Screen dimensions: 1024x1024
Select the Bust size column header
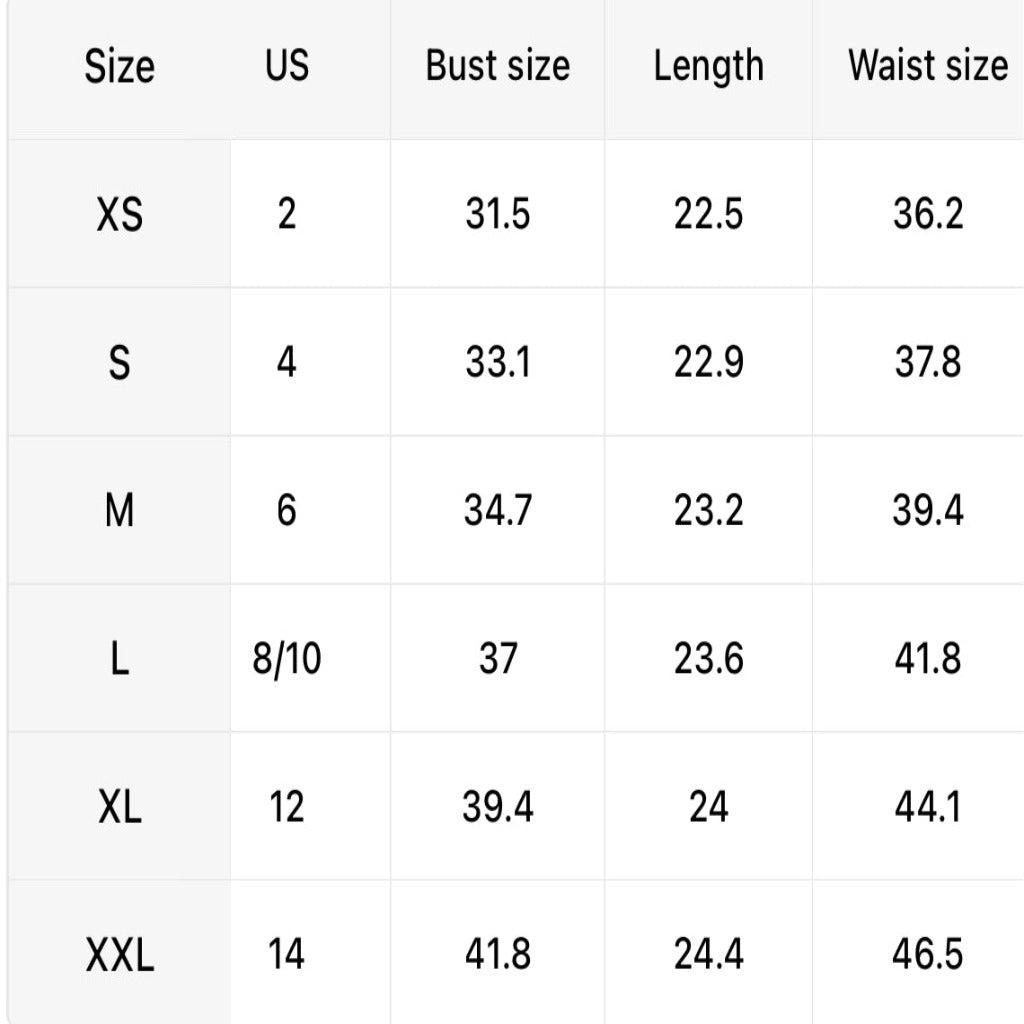pos(497,67)
